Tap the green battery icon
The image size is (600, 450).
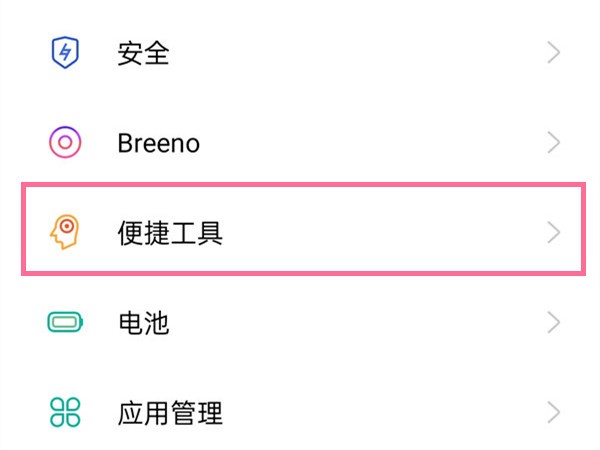click(x=65, y=322)
